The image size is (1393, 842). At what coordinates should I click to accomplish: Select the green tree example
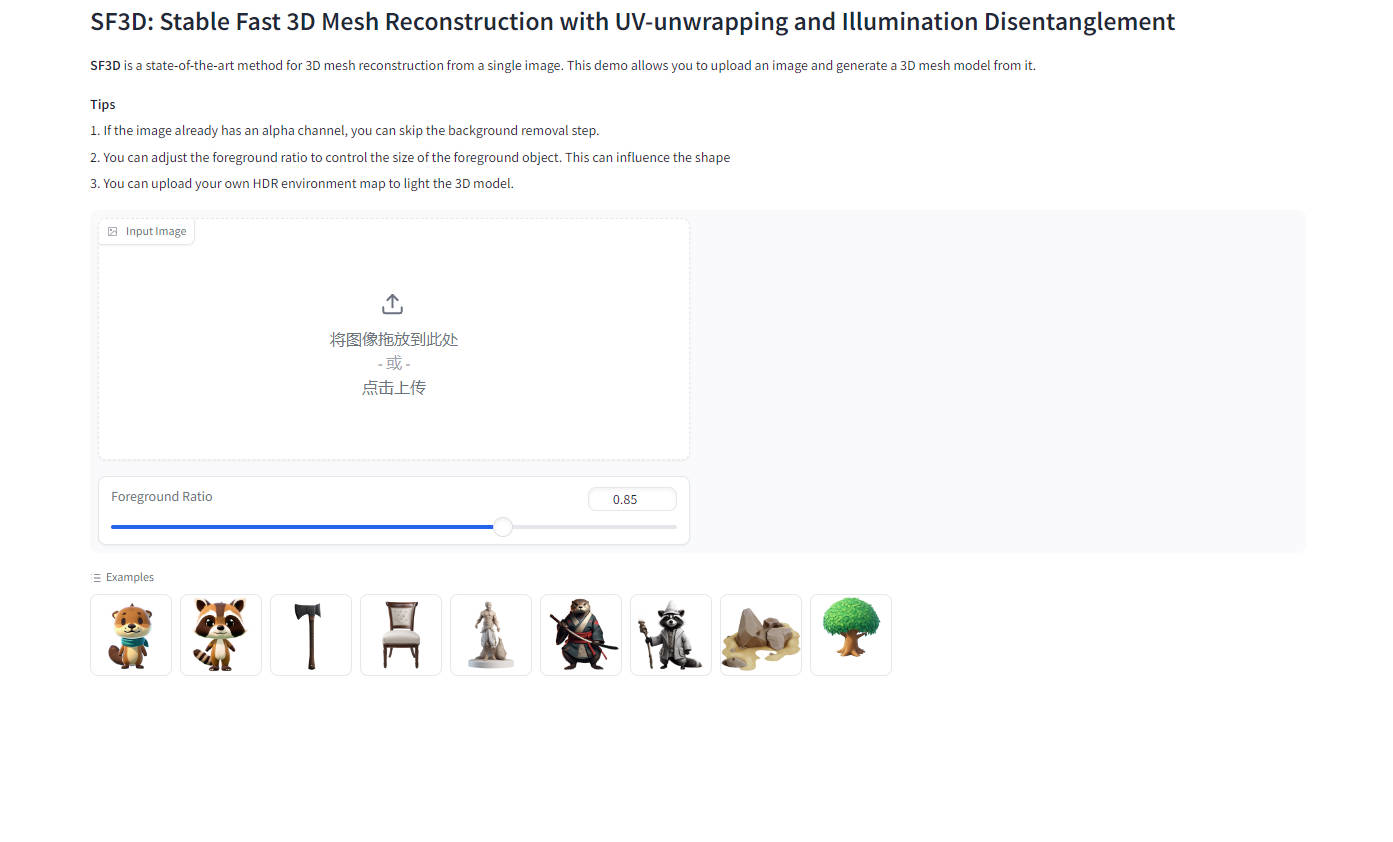pyautogui.click(x=851, y=635)
